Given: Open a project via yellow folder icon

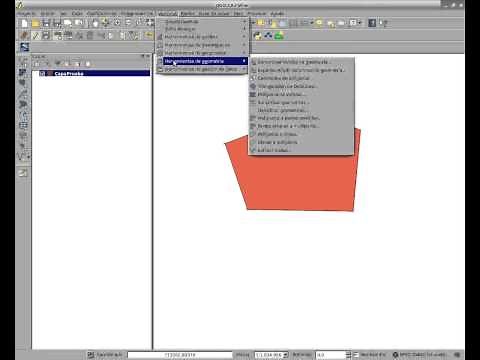Looking at the screenshot, I should pos(35,23).
